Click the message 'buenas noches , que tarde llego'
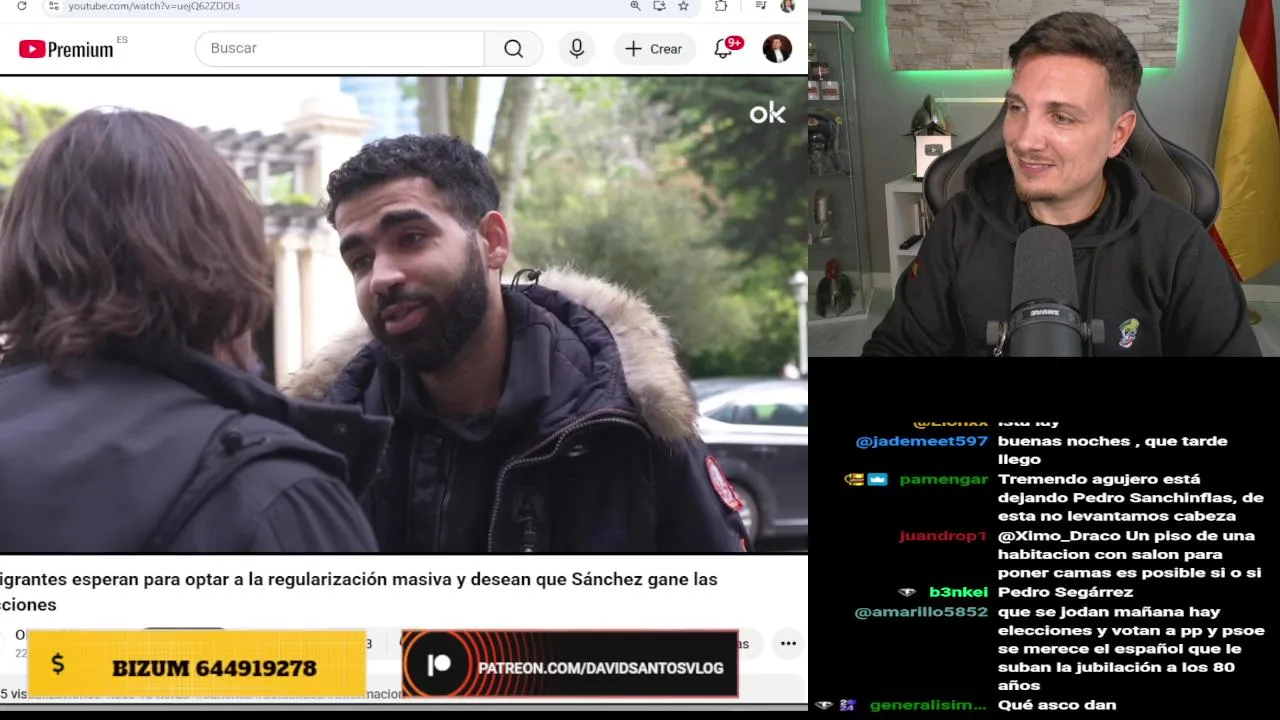Viewport: 1280px width, 720px height. [x=1112, y=450]
